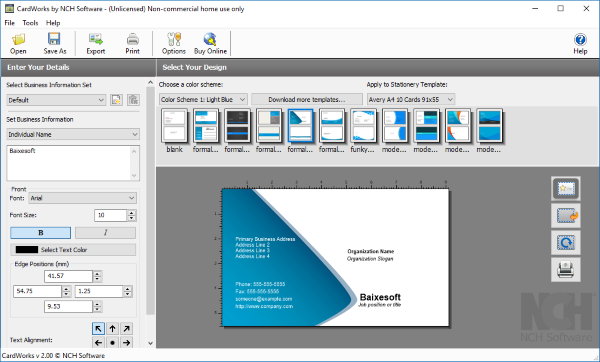Image resolution: width=600 pixels, height=362 pixels.
Task: Align text to center with dot button
Action: tap(112, 342)
